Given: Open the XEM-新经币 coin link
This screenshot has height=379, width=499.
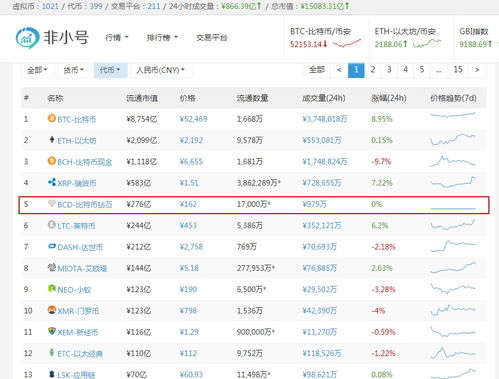Looking at the screenshot, I should tap(78, 333).
